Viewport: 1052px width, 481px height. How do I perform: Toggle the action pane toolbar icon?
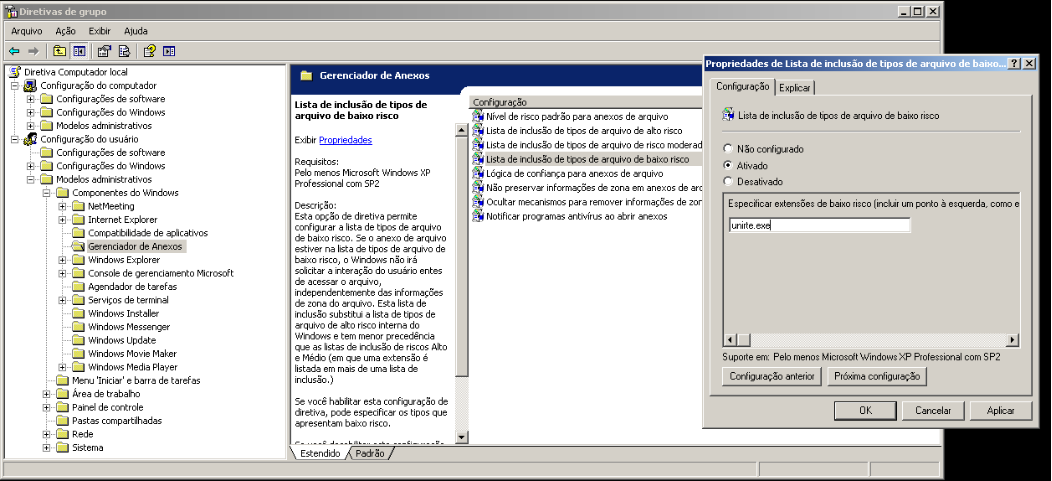click(169, 51)
